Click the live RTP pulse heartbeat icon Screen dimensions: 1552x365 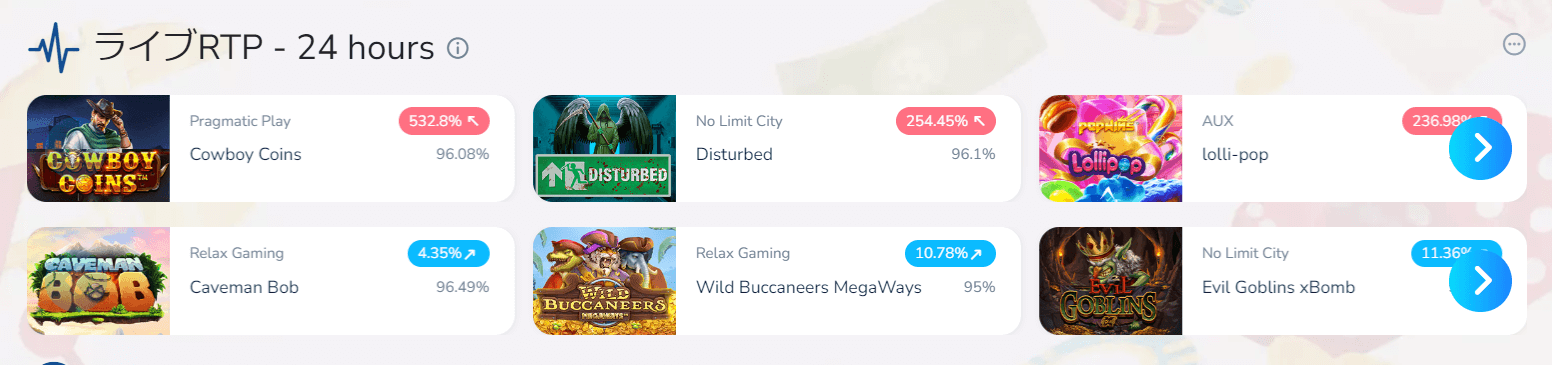pyautogui.click(x=54, y=51)
